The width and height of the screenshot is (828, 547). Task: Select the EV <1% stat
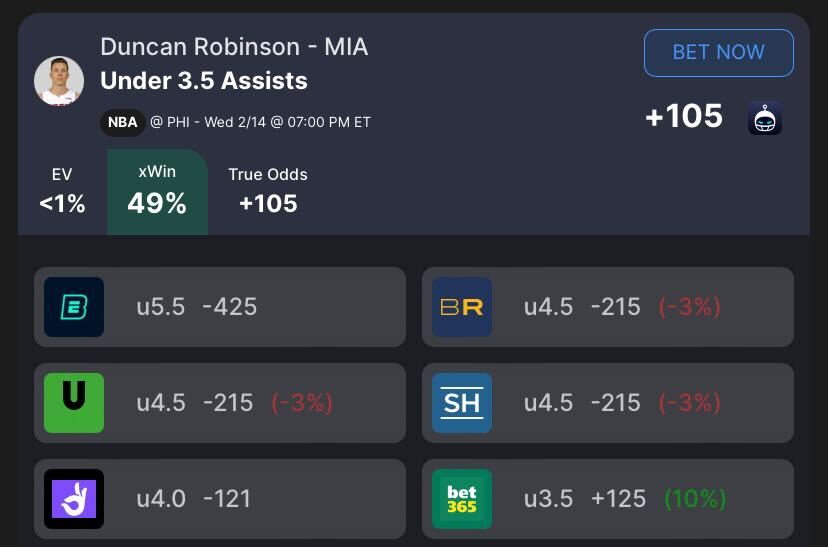[62, 190]
